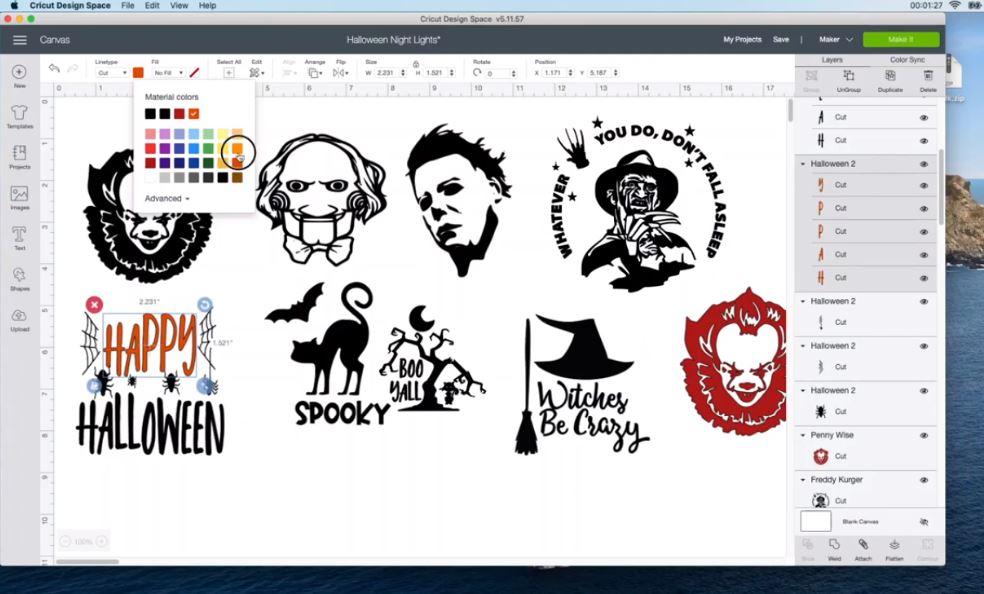Click the fill color no-fill swatch icon
Viewport: 984px width, 594px height.
coord(195,73)
